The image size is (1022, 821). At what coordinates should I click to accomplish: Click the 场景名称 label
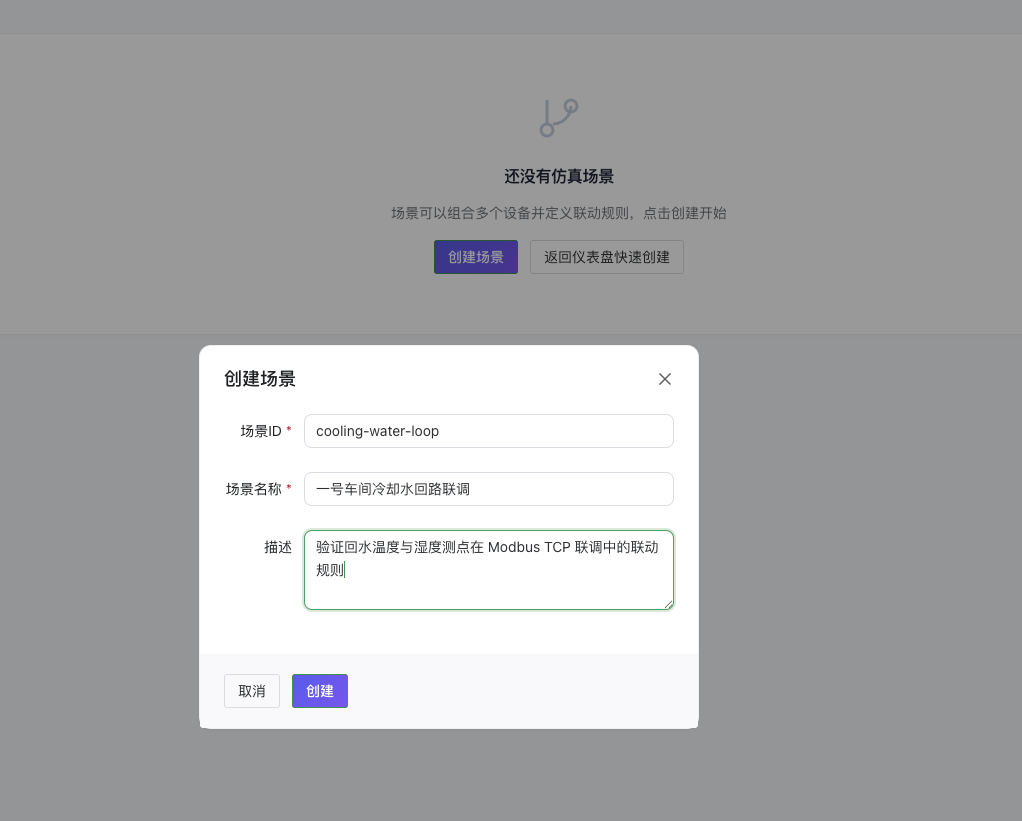254,489
